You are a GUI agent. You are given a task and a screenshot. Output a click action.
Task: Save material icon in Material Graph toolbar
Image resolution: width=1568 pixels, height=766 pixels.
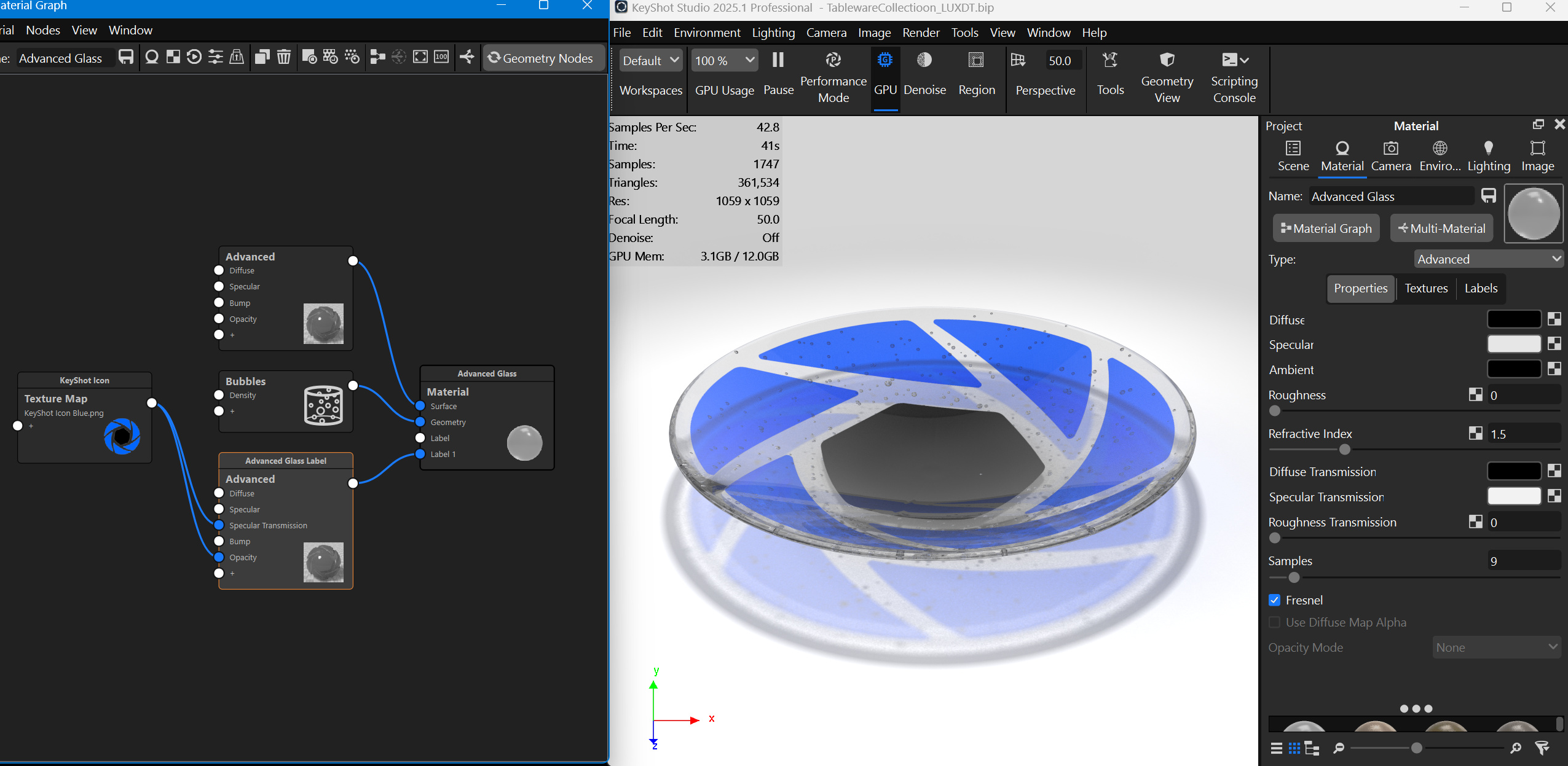(x=126, y=58)
